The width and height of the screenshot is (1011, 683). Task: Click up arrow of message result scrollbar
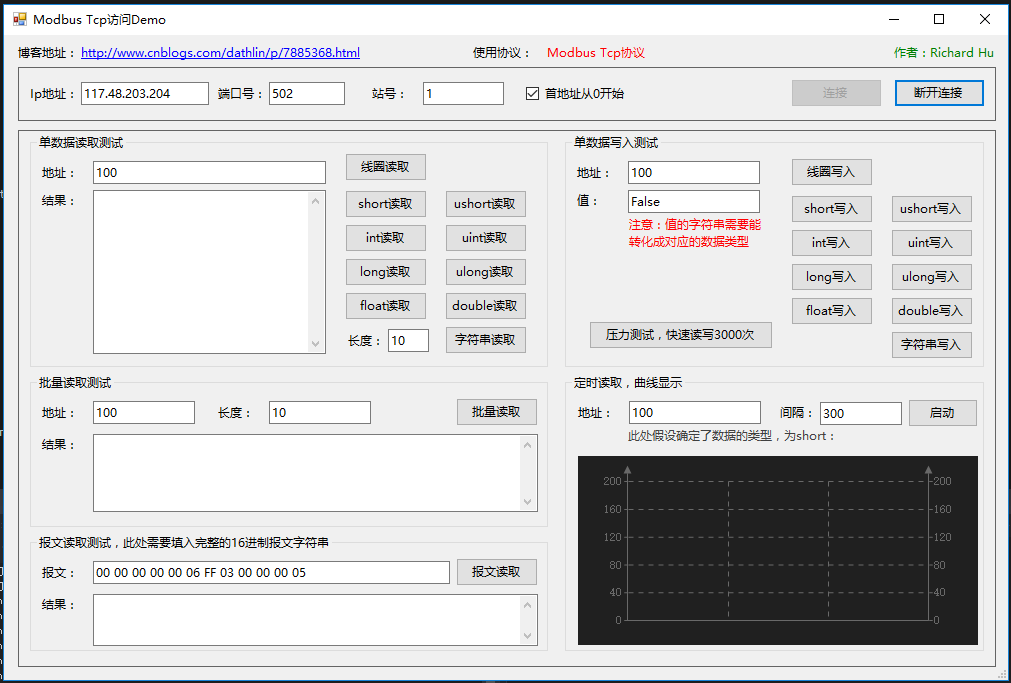pos(528,605)
